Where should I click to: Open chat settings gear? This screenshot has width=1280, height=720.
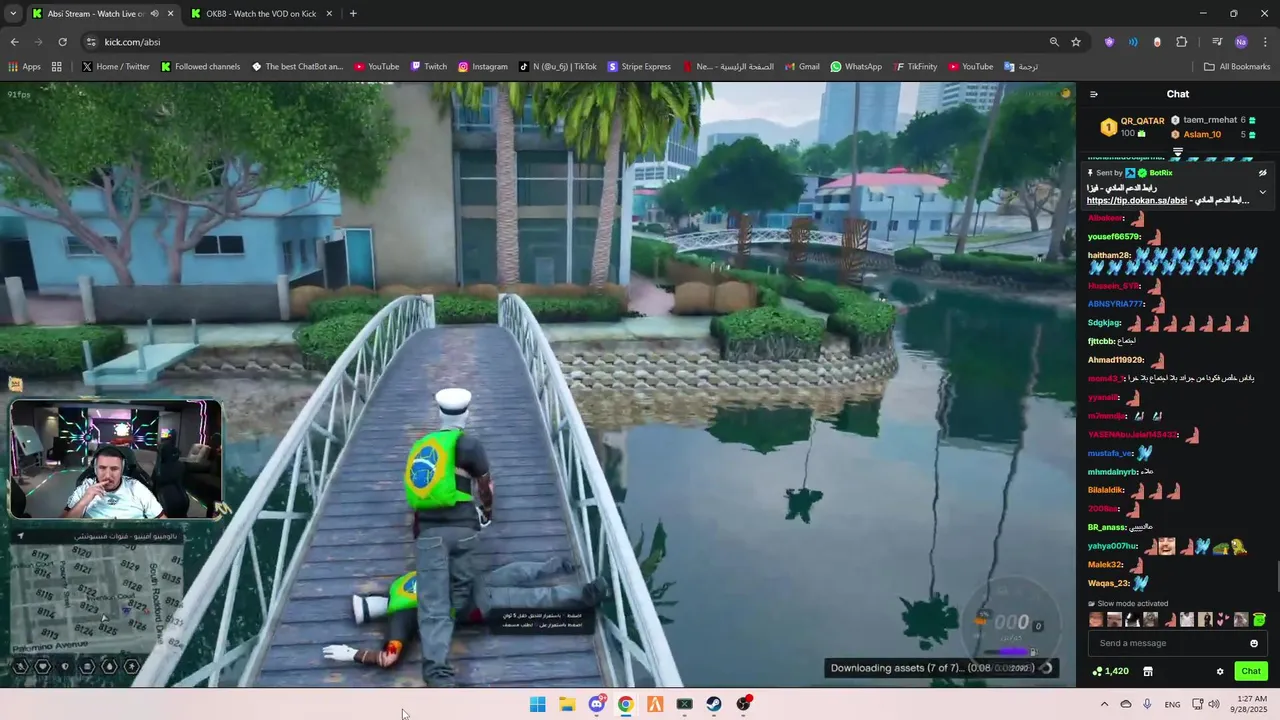[x=1220, y=671]
